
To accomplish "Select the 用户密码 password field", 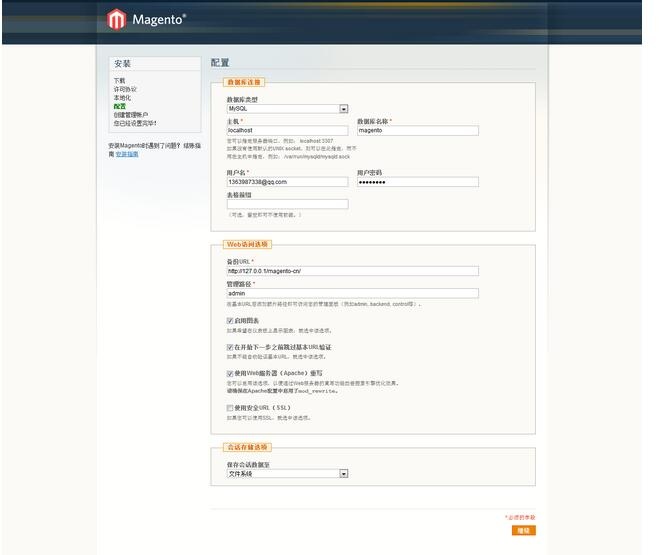I will point(417,182).
